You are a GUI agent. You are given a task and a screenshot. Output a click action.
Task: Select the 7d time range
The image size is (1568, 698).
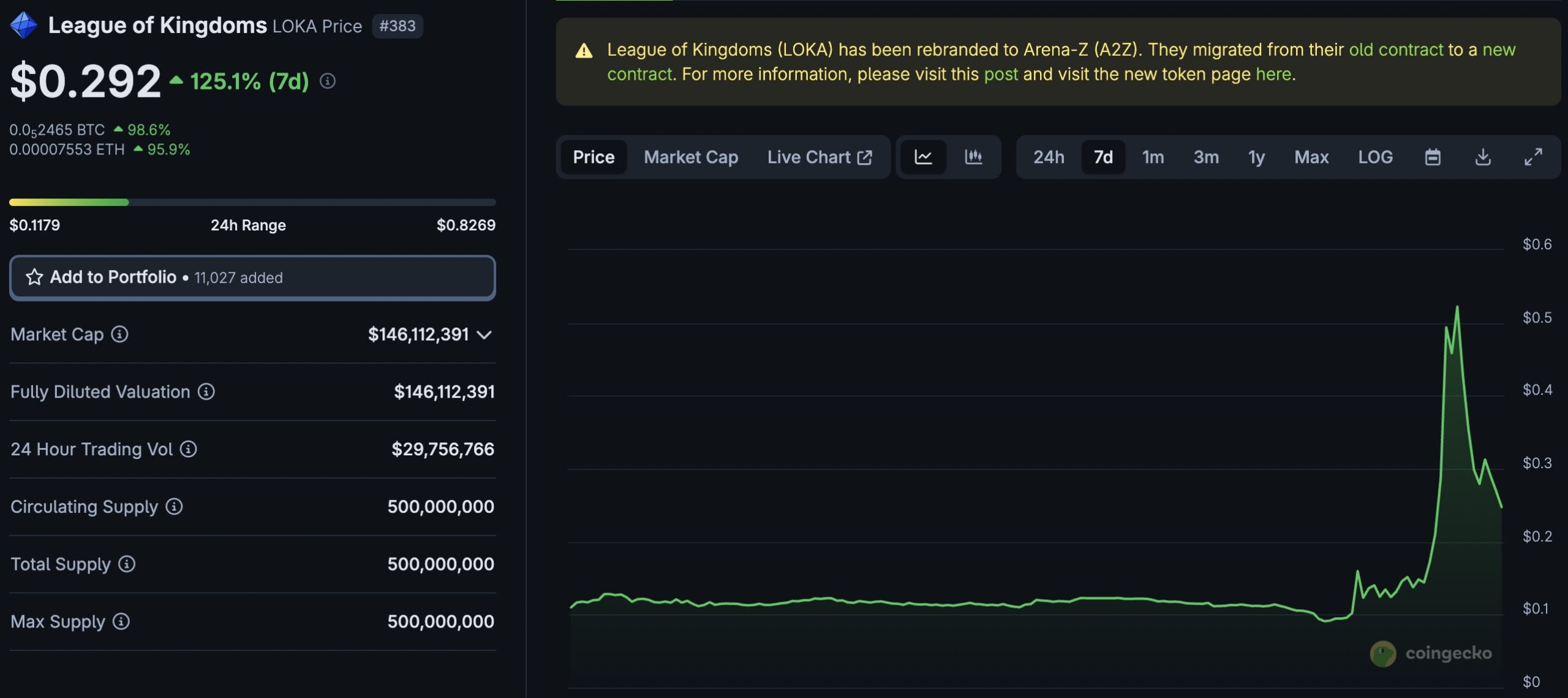(x=1103, y=157)
